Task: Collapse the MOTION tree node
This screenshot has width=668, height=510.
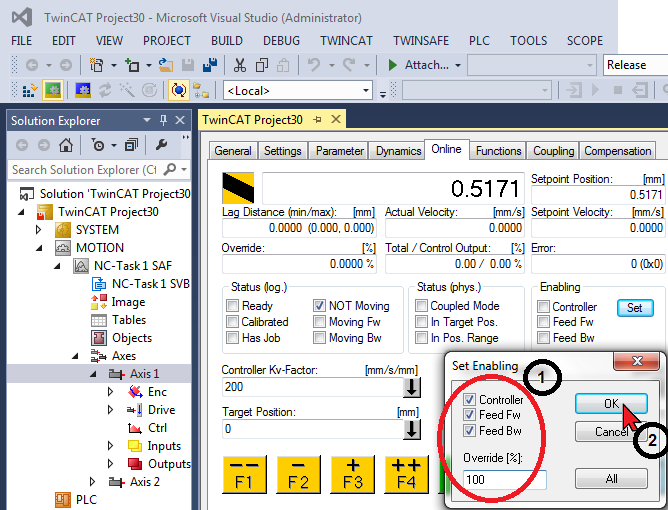Action: 39,248
